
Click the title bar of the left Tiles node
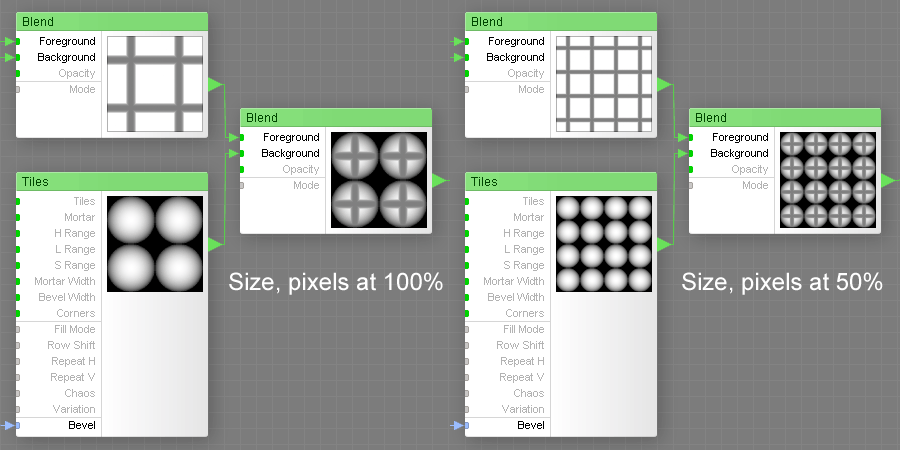tap(111, 181)
